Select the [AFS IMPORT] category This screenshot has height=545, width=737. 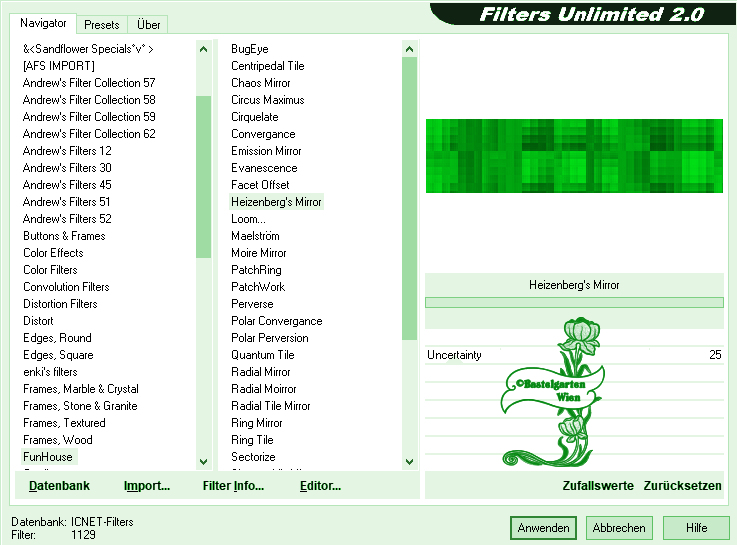[59, 66]
